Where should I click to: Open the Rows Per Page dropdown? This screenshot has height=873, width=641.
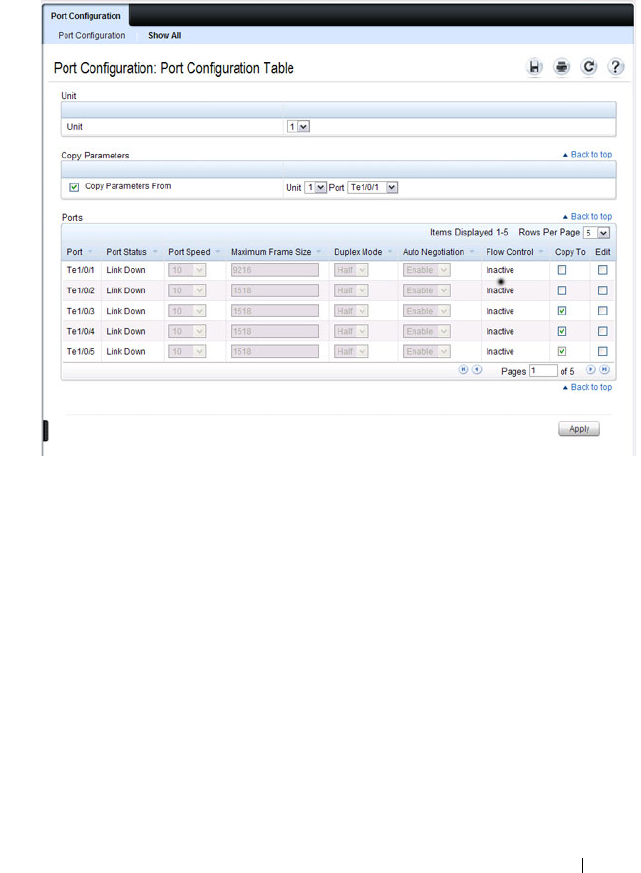(596, 233)
